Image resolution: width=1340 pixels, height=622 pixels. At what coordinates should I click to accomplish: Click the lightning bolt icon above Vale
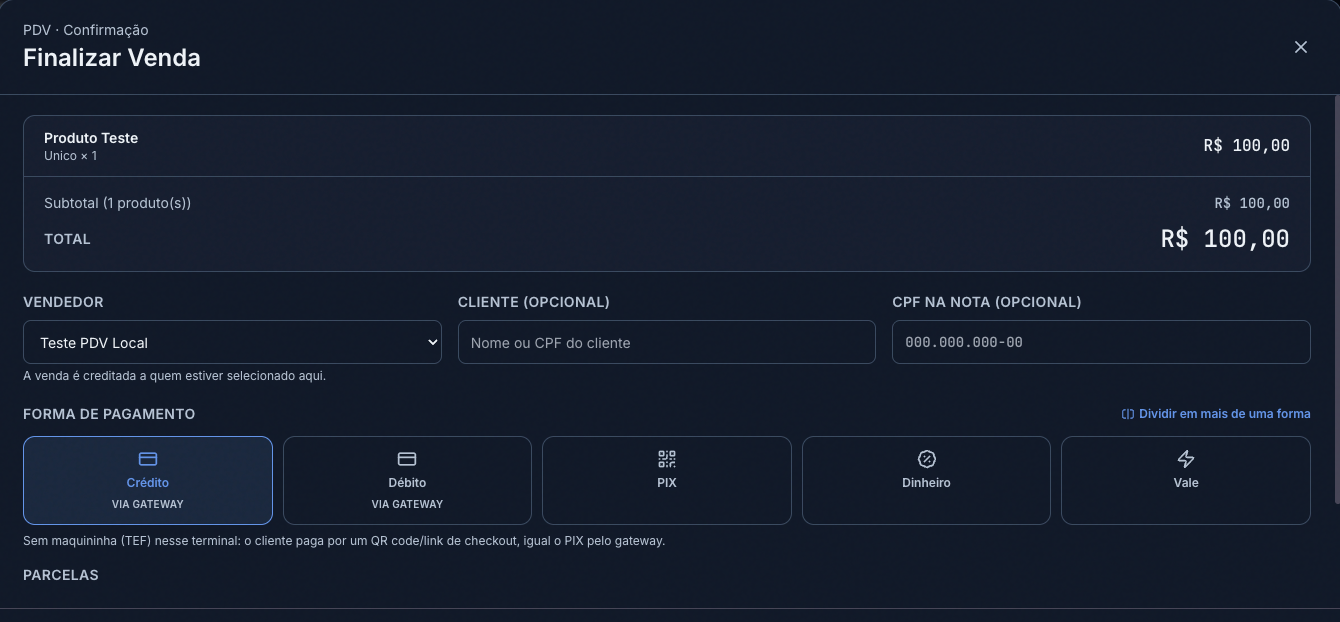[1186, 459]
